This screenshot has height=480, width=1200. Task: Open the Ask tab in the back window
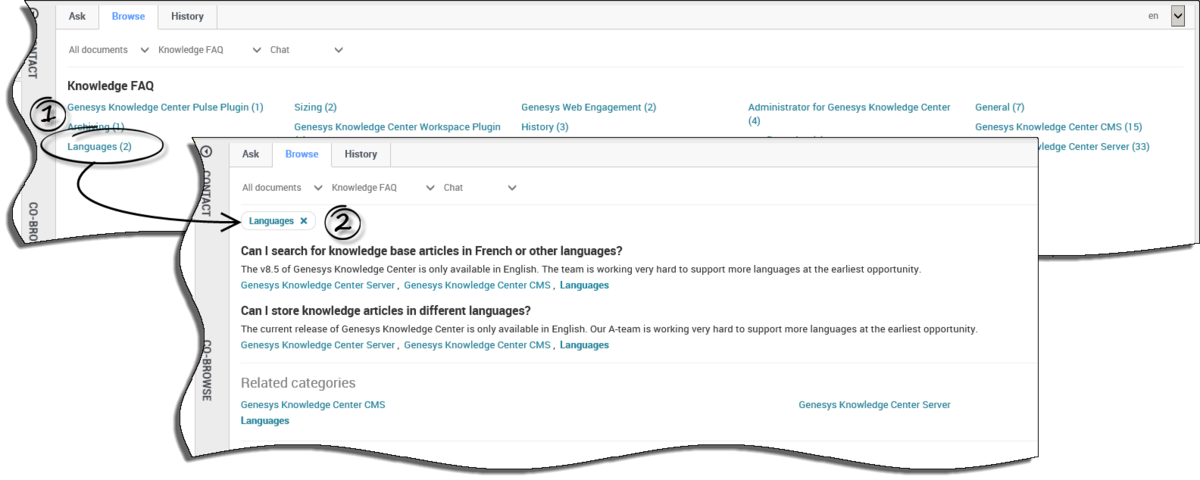(77, 16)
